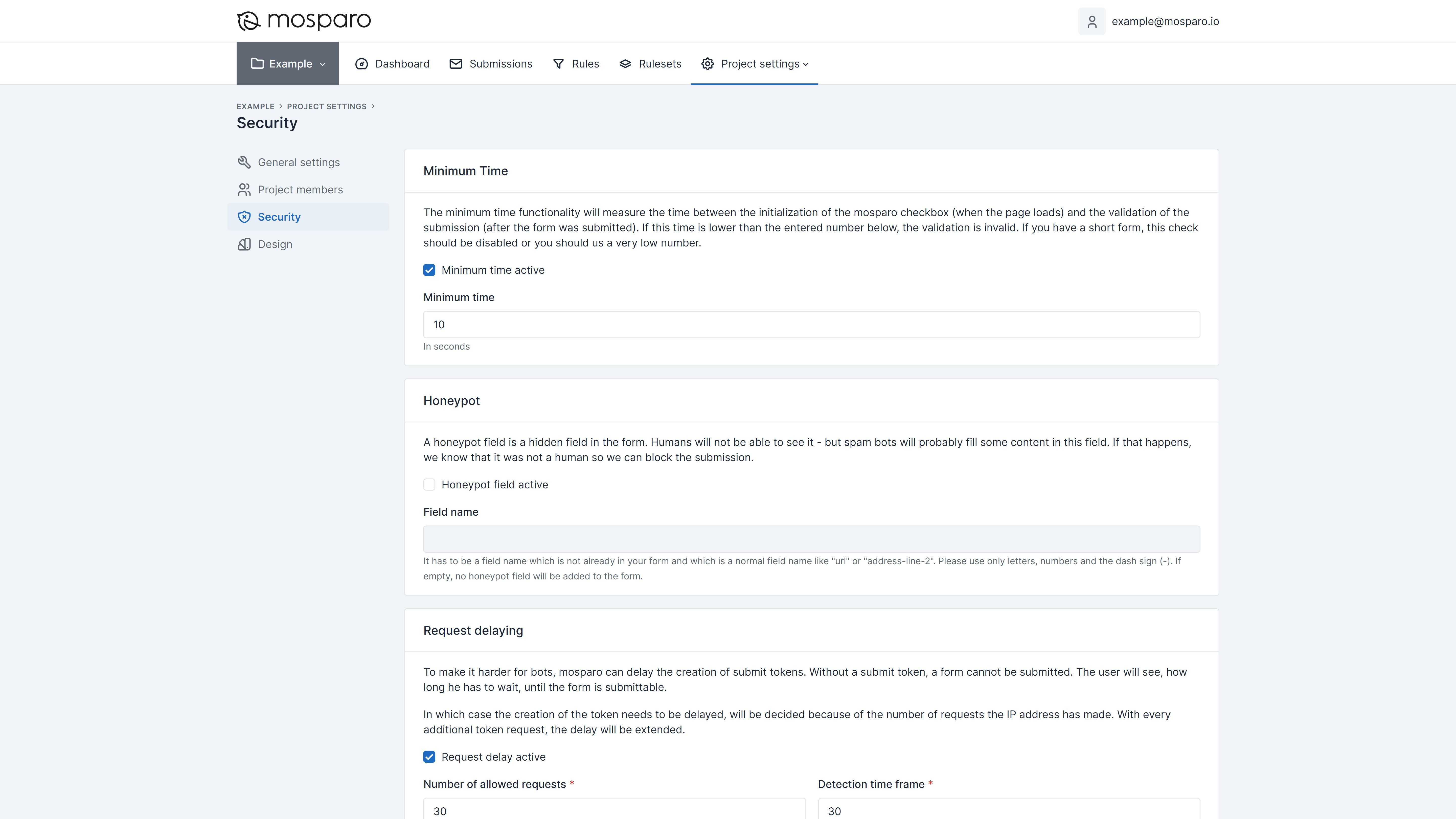Click the Project settings gear icon
This screenshot has height=819, width=1456.
click(708, 64)
